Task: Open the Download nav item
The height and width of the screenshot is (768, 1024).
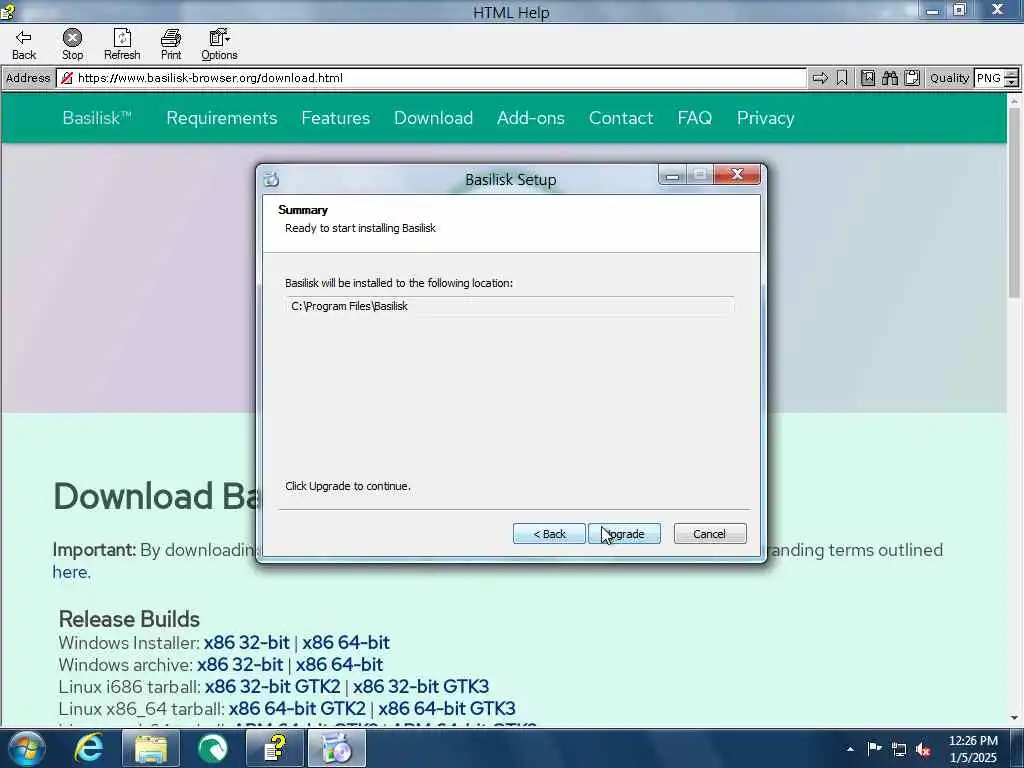Action: pos(434,118)
